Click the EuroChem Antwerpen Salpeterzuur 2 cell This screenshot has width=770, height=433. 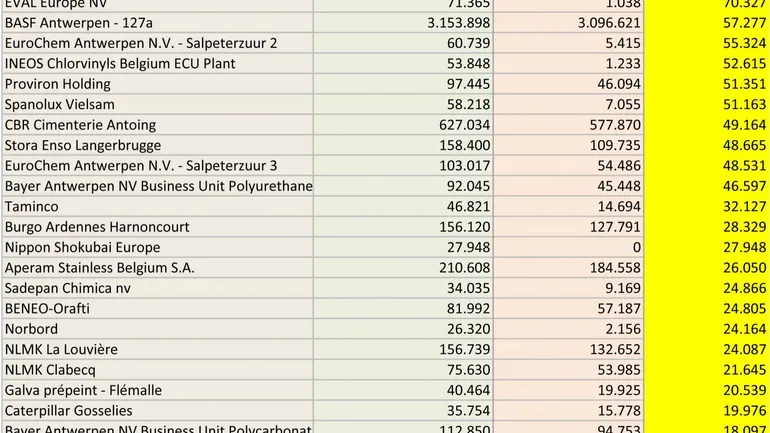pyautogui.click(x=157, y=43)
